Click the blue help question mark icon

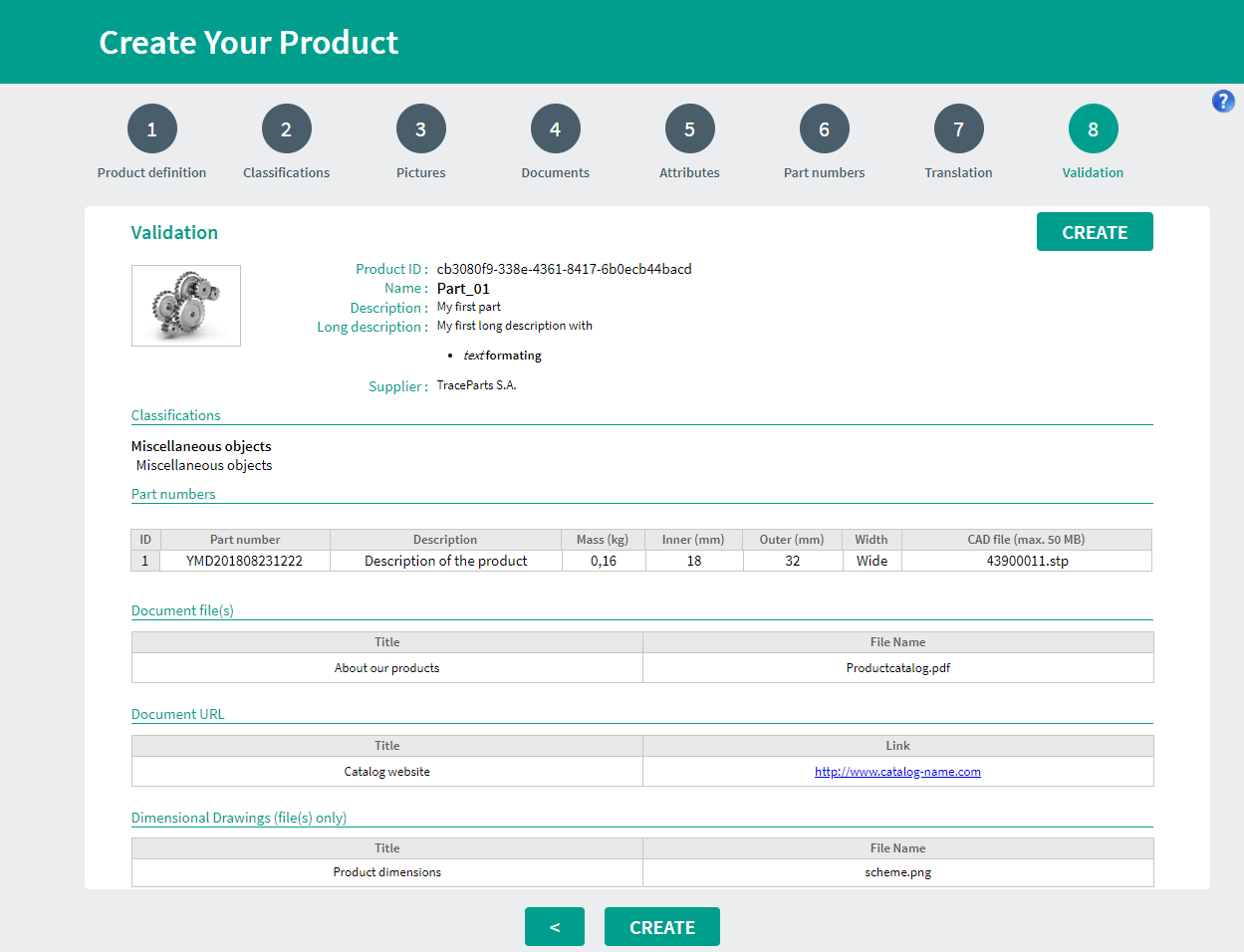click(1223, 101)
